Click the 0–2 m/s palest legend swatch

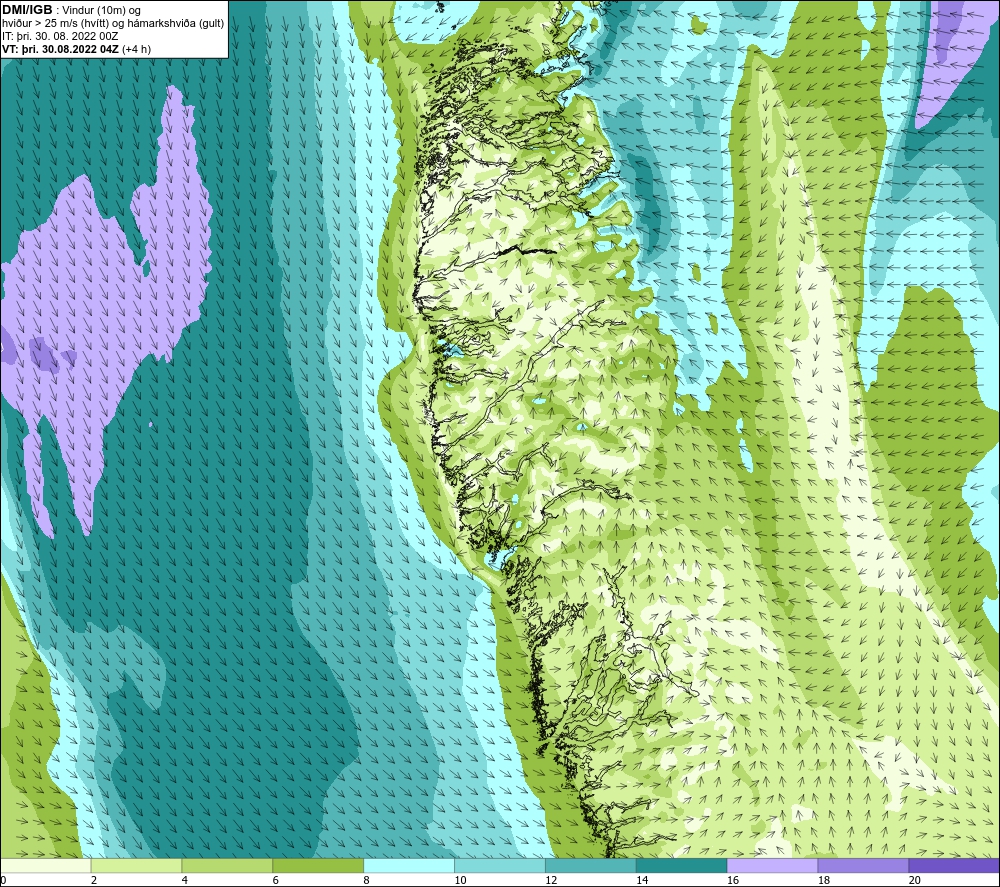click(46, 866)
